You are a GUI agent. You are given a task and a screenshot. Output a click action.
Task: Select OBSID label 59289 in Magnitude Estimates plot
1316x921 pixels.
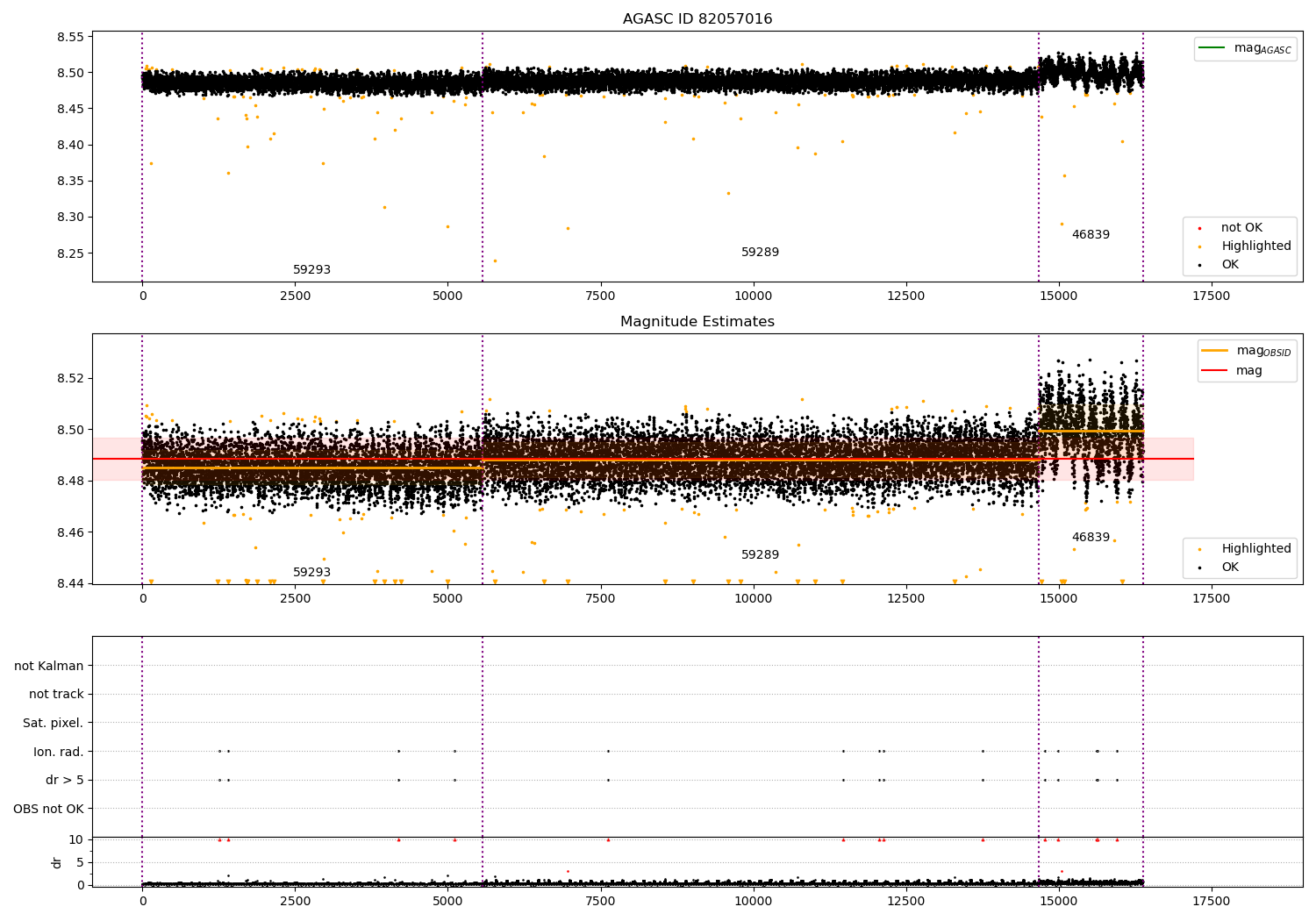coord(760,555)
